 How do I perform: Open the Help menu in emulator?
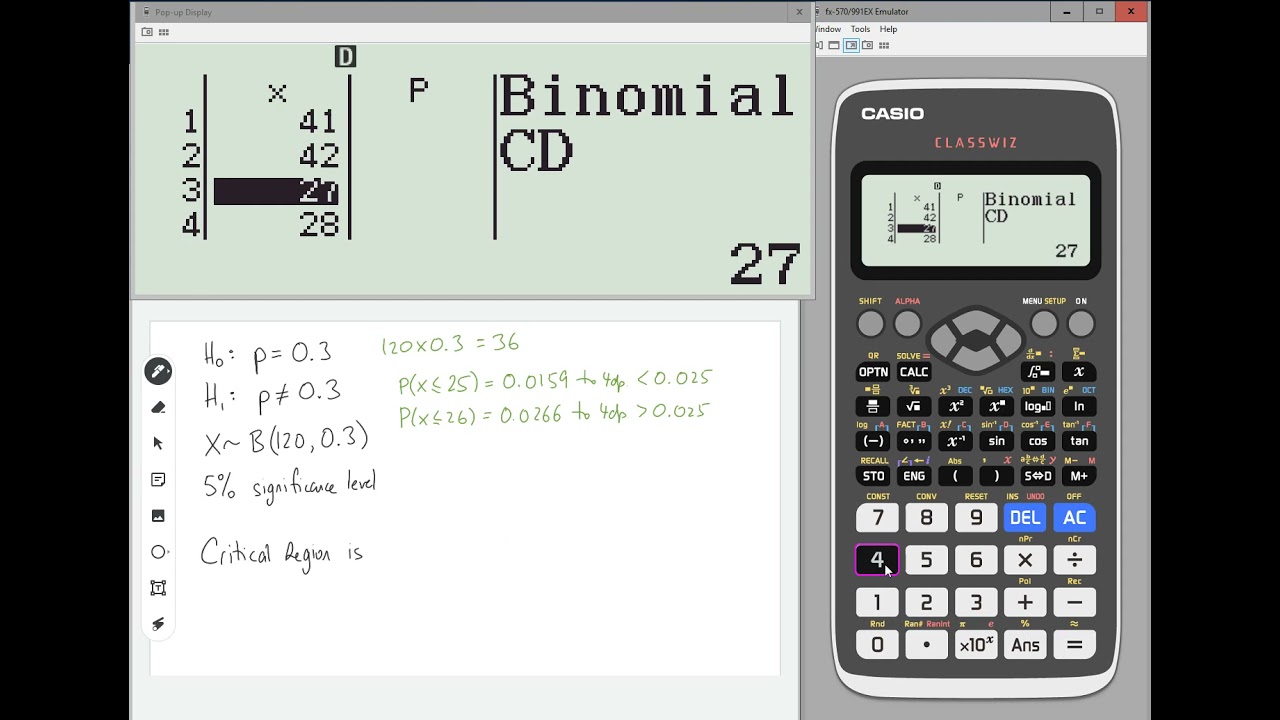point(888,29)
